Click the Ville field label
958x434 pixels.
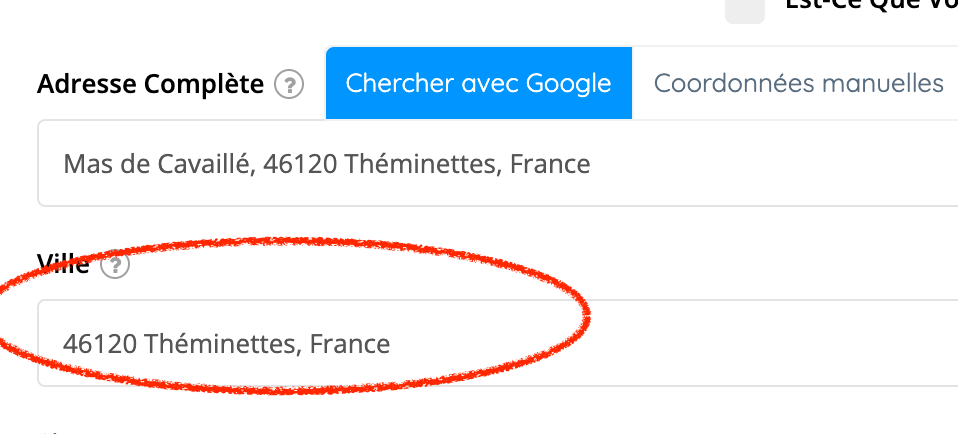pyautogui.click(x=64, y=264)
